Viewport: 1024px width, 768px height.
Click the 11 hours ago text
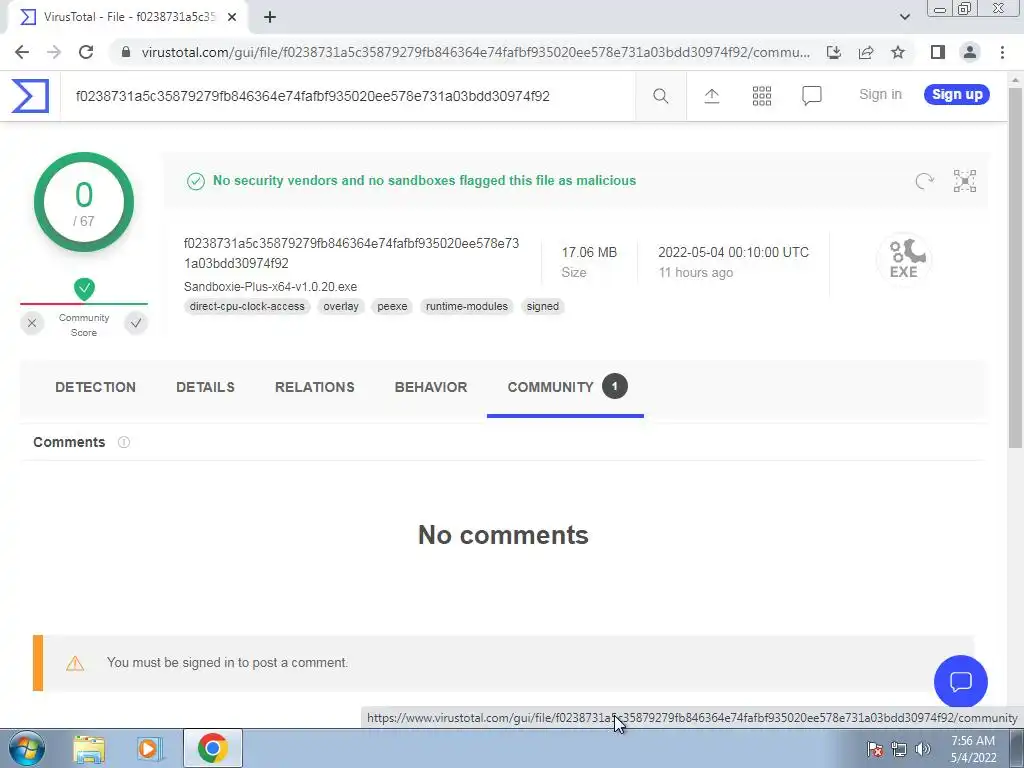[696, 272]
